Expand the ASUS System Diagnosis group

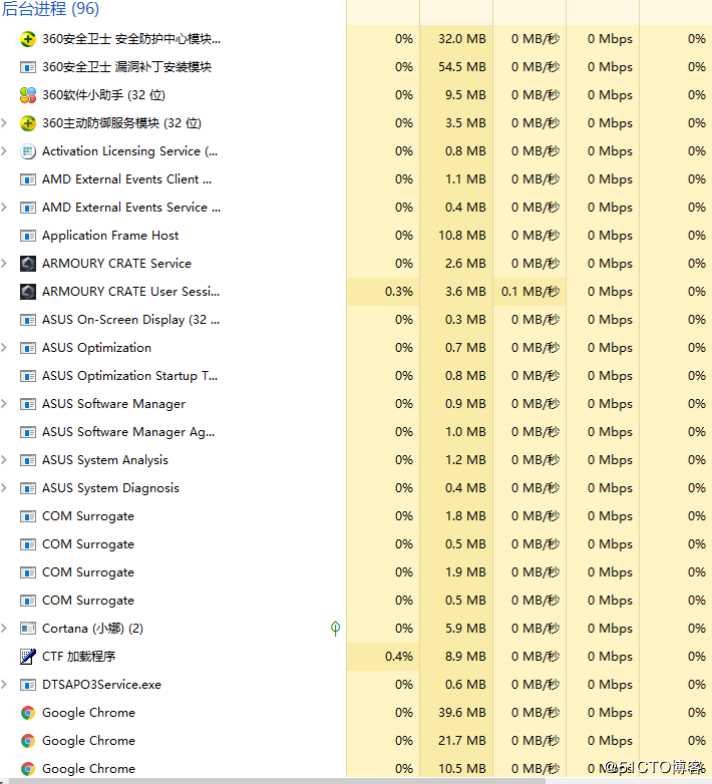4,488
